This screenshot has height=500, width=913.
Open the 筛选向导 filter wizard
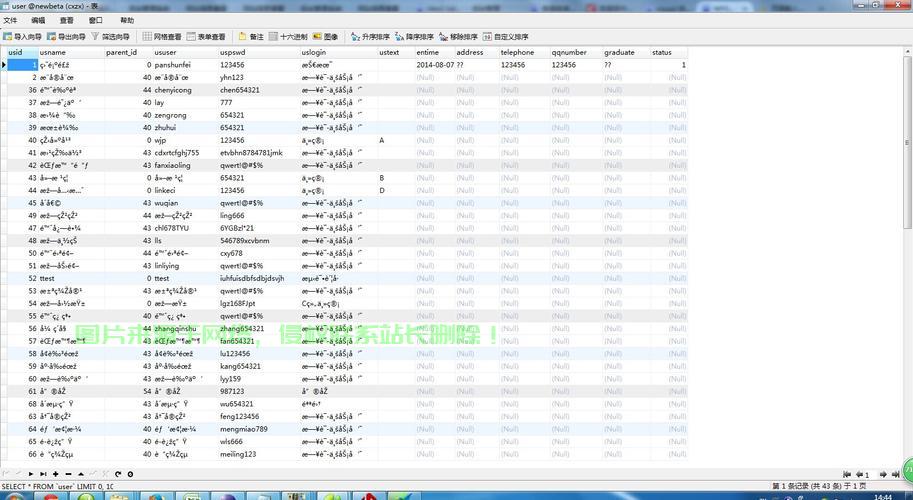pyautogui.click(x=111, y=37)
